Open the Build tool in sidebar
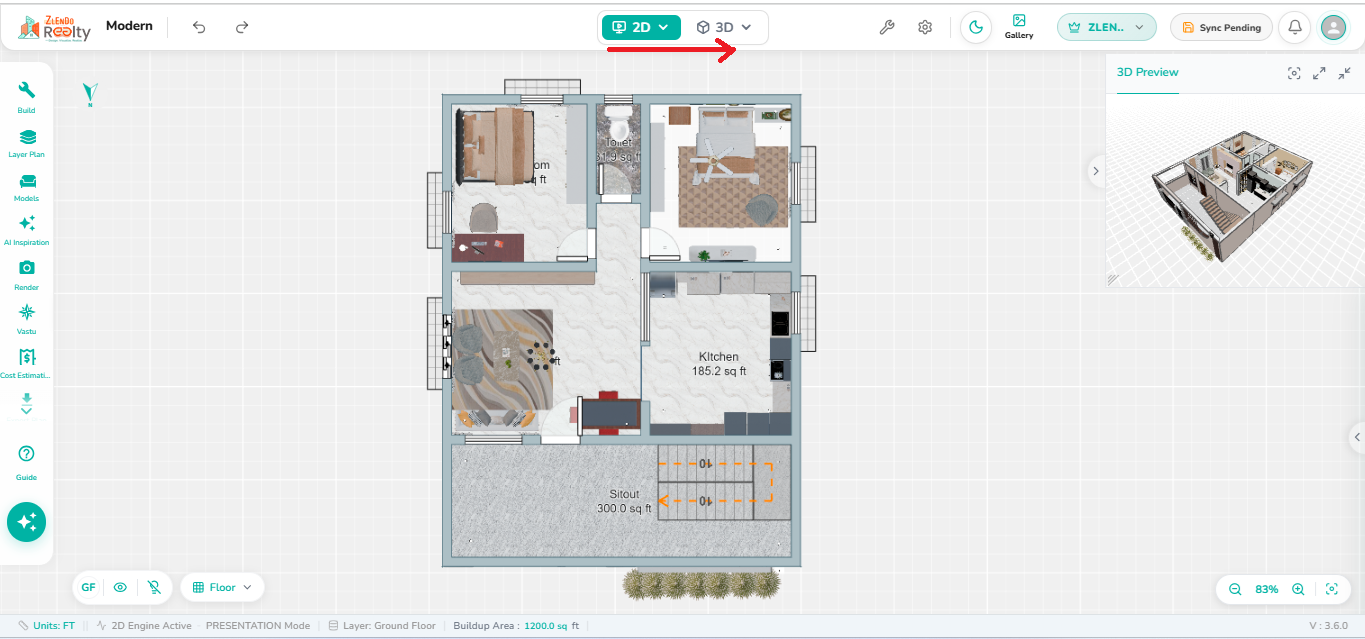 coord(26,97)
